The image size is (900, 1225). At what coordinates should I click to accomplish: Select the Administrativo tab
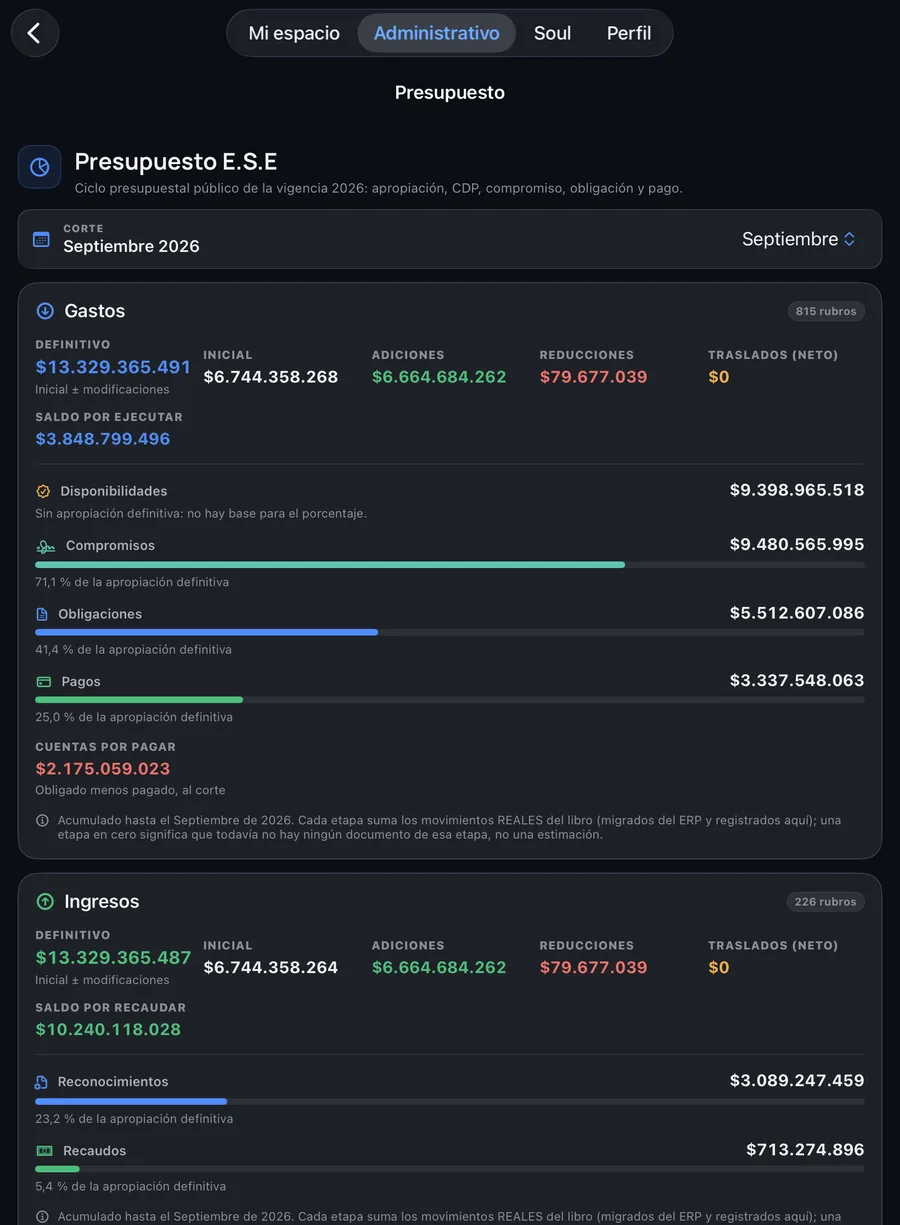(x=437, y=33)
